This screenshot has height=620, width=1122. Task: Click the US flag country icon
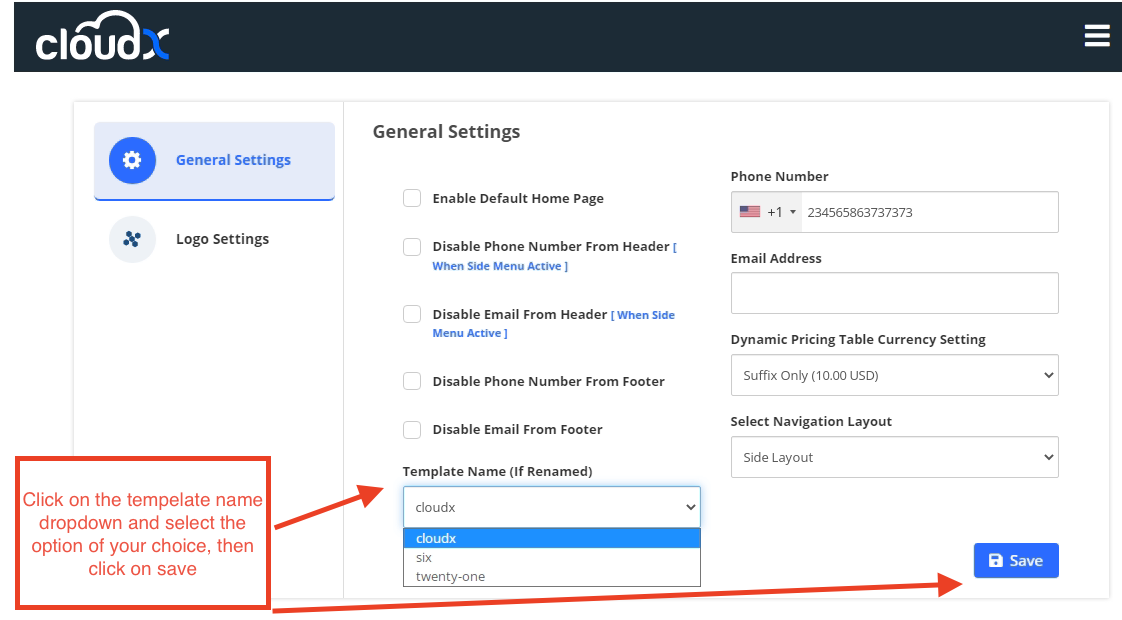click(x=749, y=212)
